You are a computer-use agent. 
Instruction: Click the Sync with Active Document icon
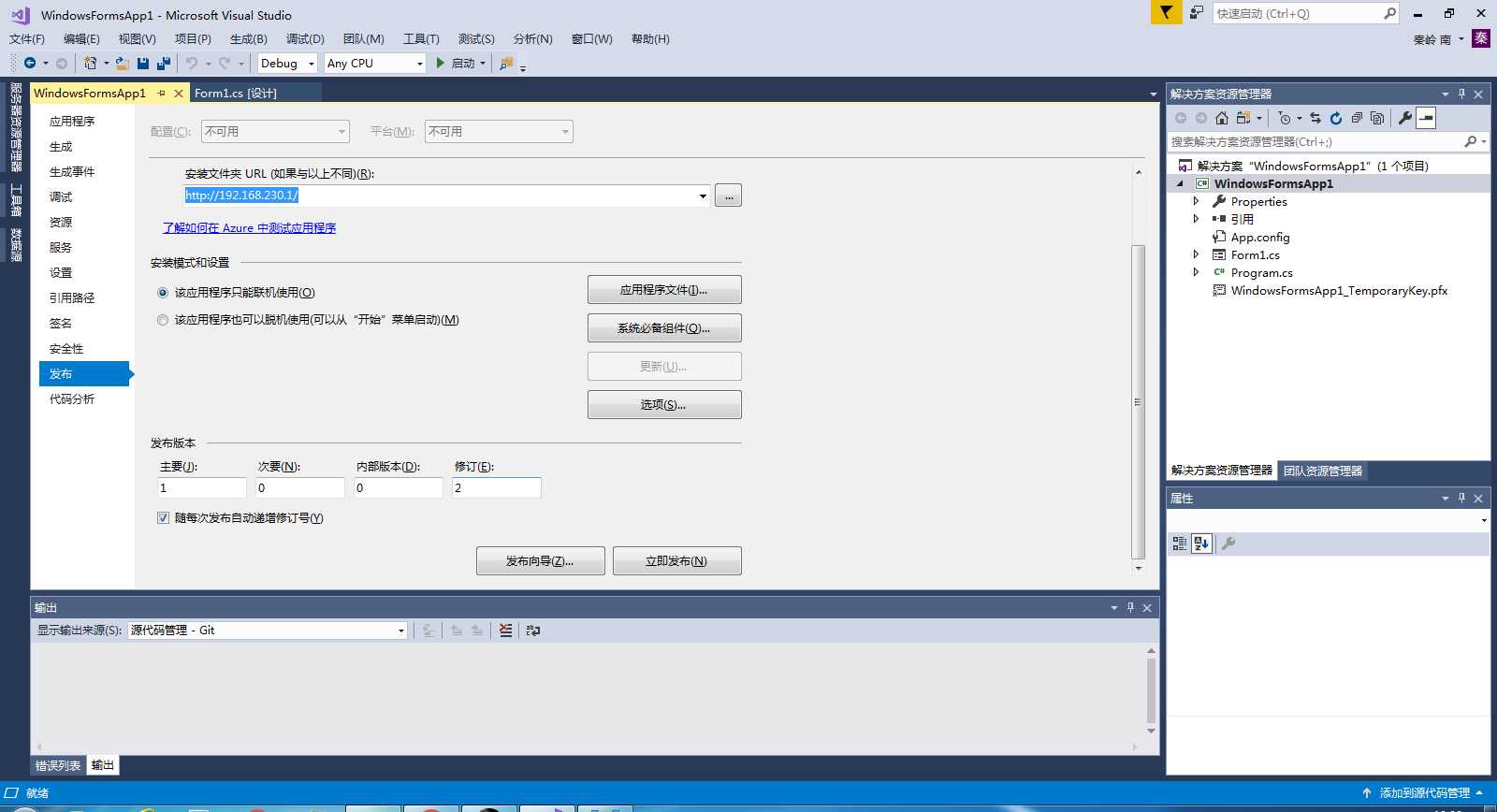click(1315, 118)
